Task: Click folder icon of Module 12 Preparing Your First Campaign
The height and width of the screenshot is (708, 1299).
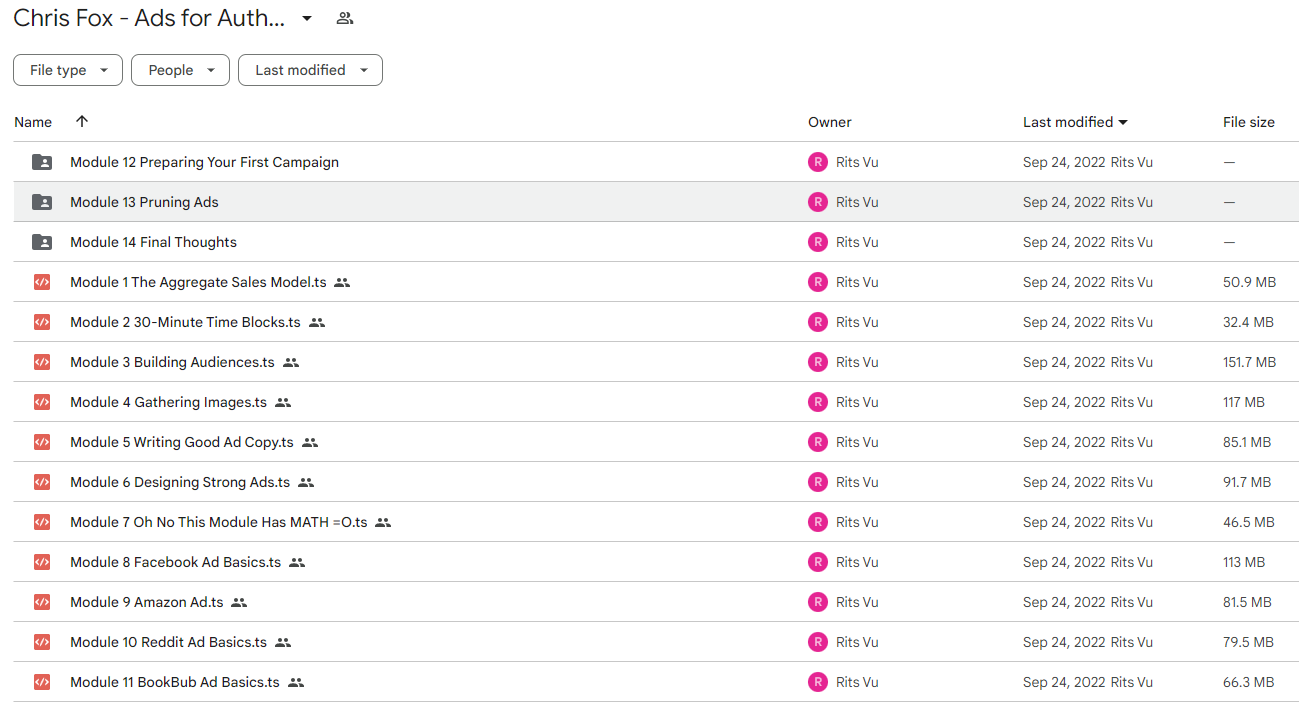Action: pyautogui.click(x=42, y=162)
